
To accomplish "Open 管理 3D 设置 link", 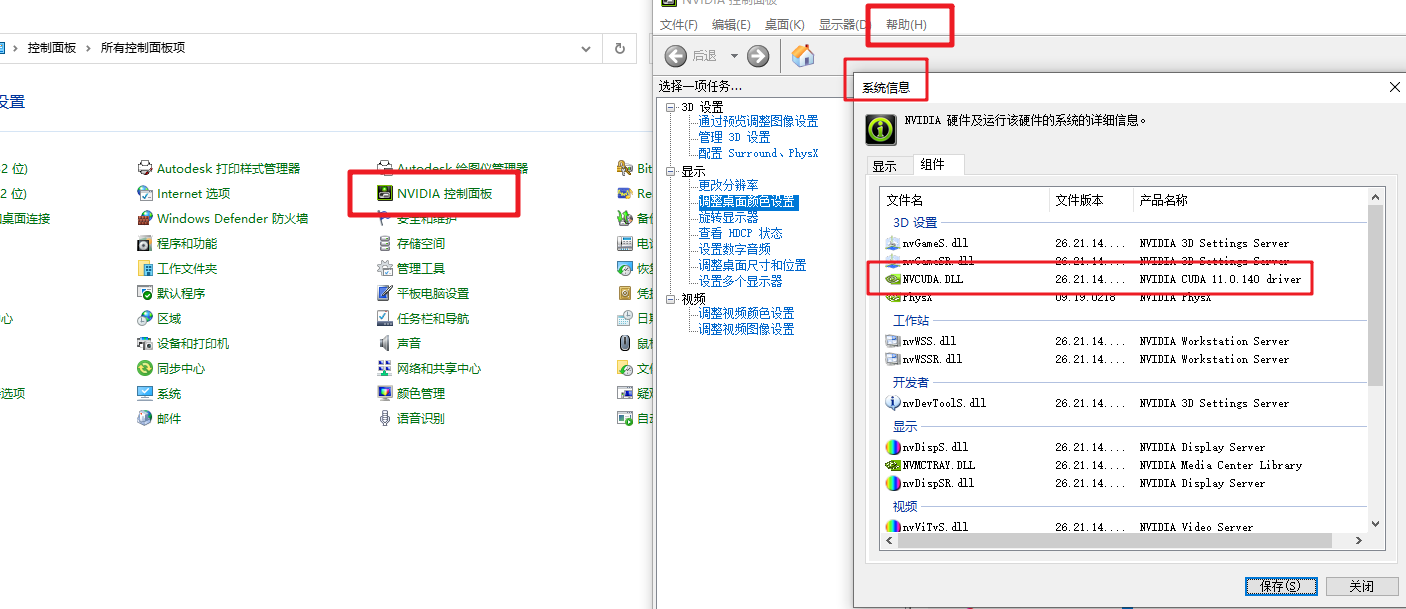I will coord(734,137).
